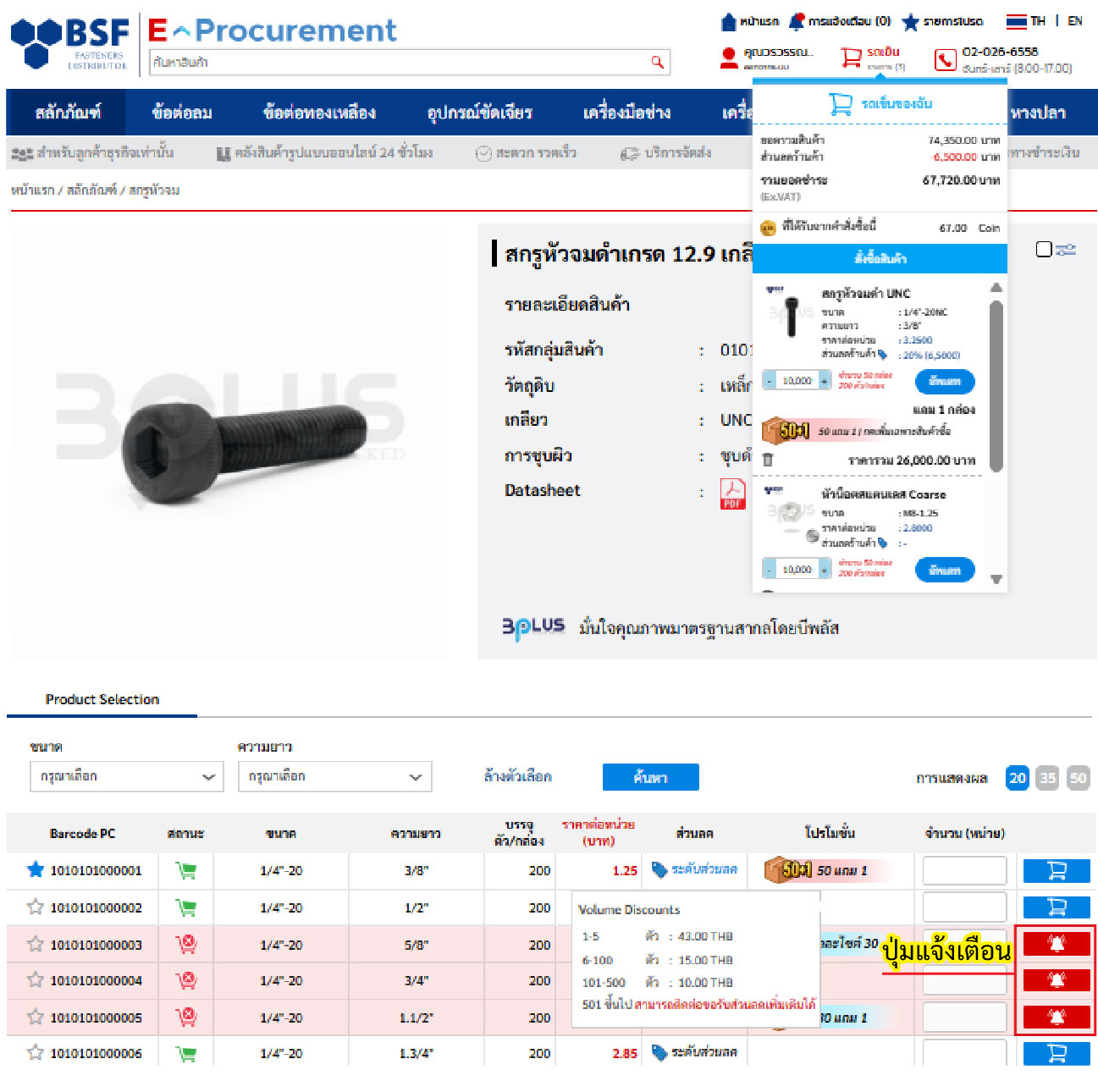Screen dimensions: 1098x1092
Task: Click the สั่งซื้อสินค้า order button in cart
Action: click(x=880, y=258)
